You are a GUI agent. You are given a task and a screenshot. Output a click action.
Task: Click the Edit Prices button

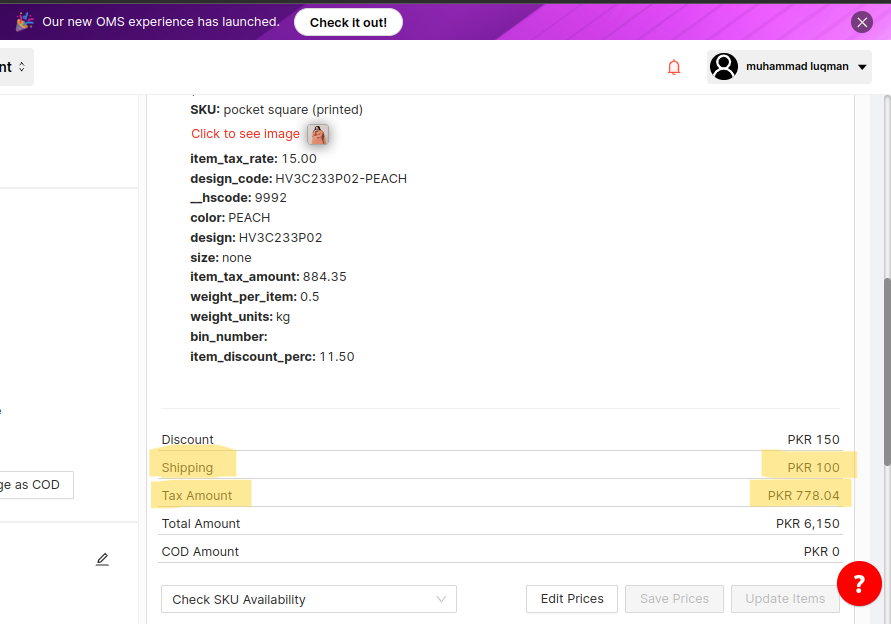(572, 599)
